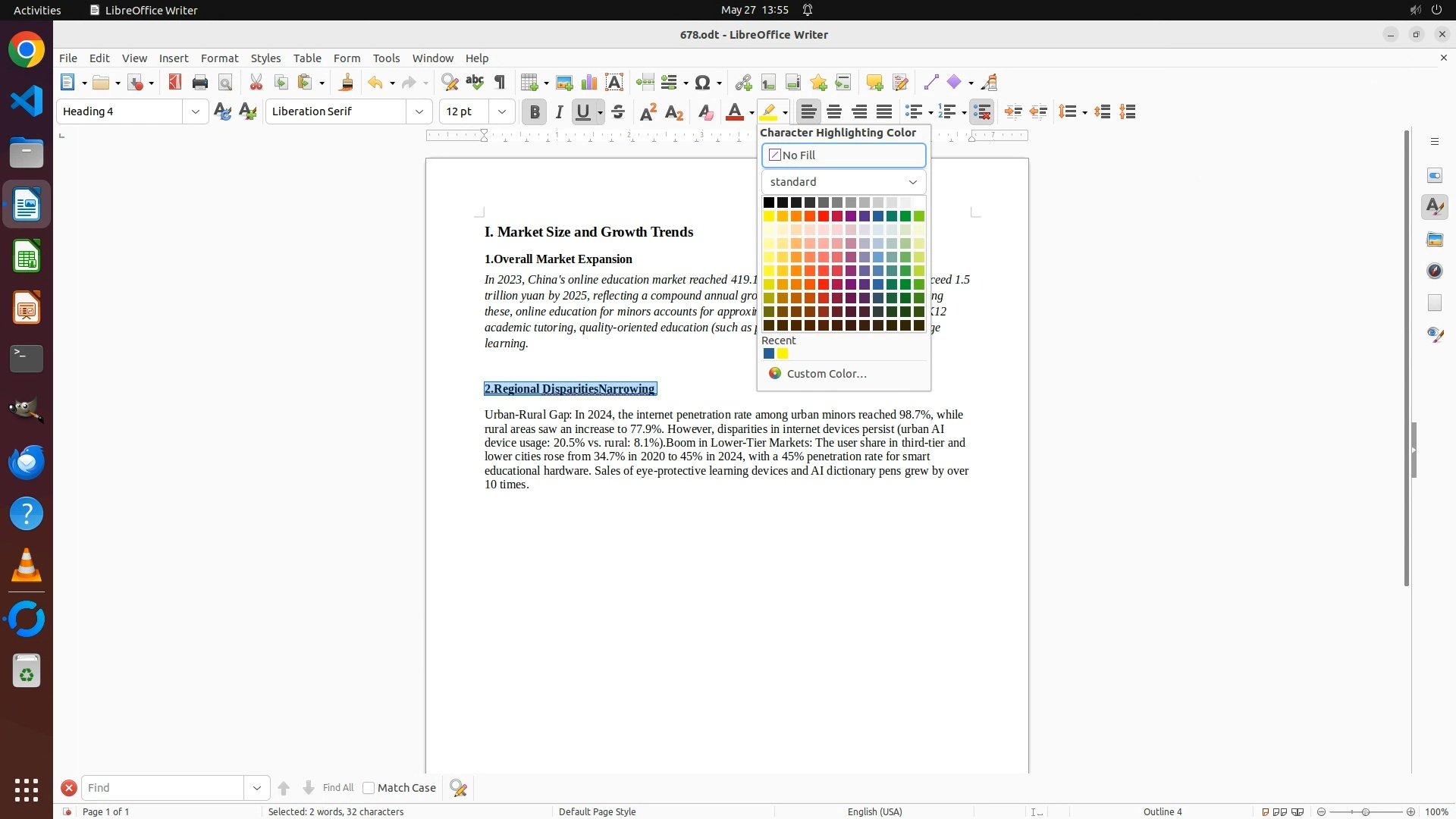Click the No Fill button
The image size is (1456, 819).
click(843, 155)
